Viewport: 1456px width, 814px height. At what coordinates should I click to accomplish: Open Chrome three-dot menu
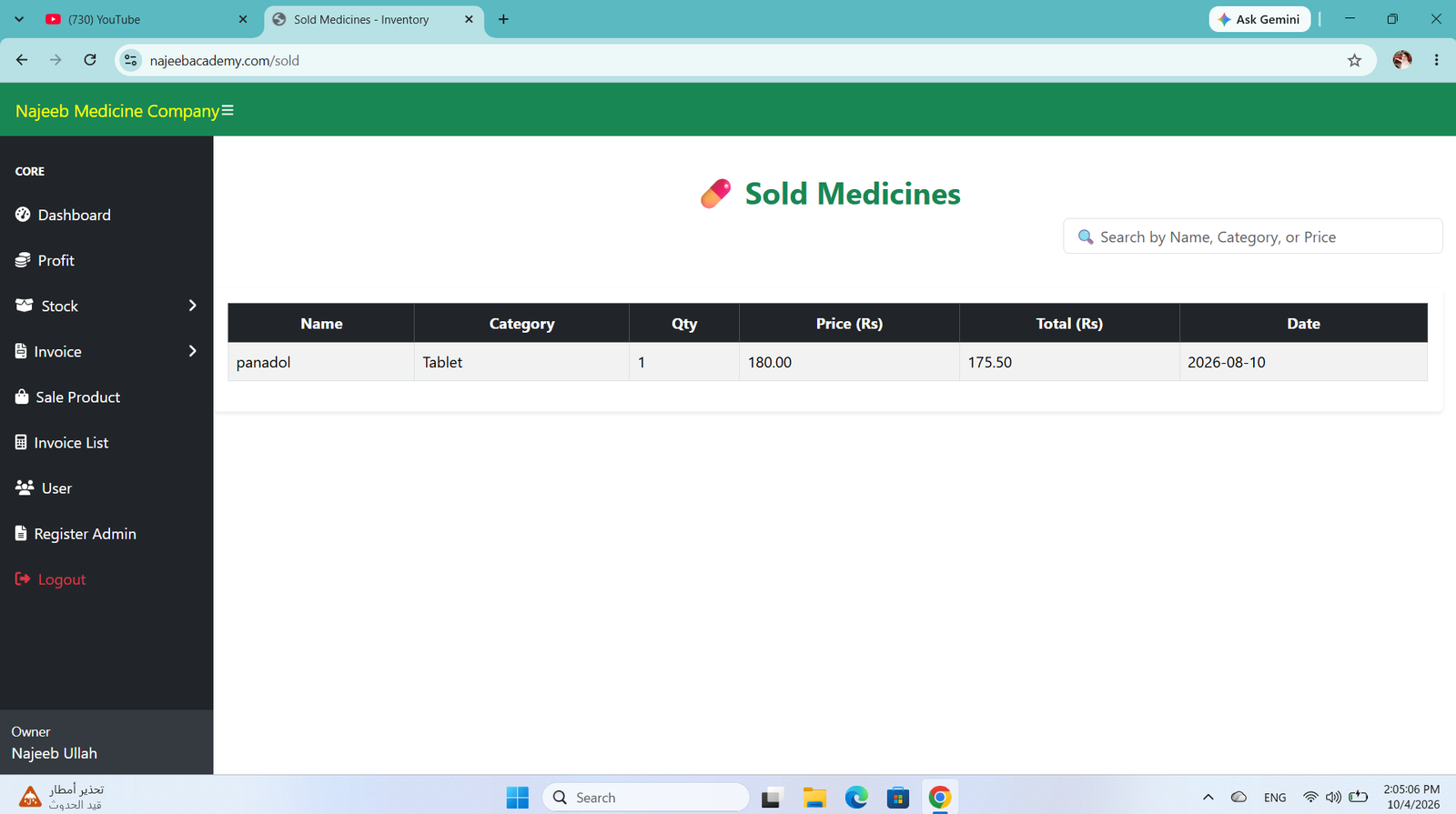point(1436,60)
